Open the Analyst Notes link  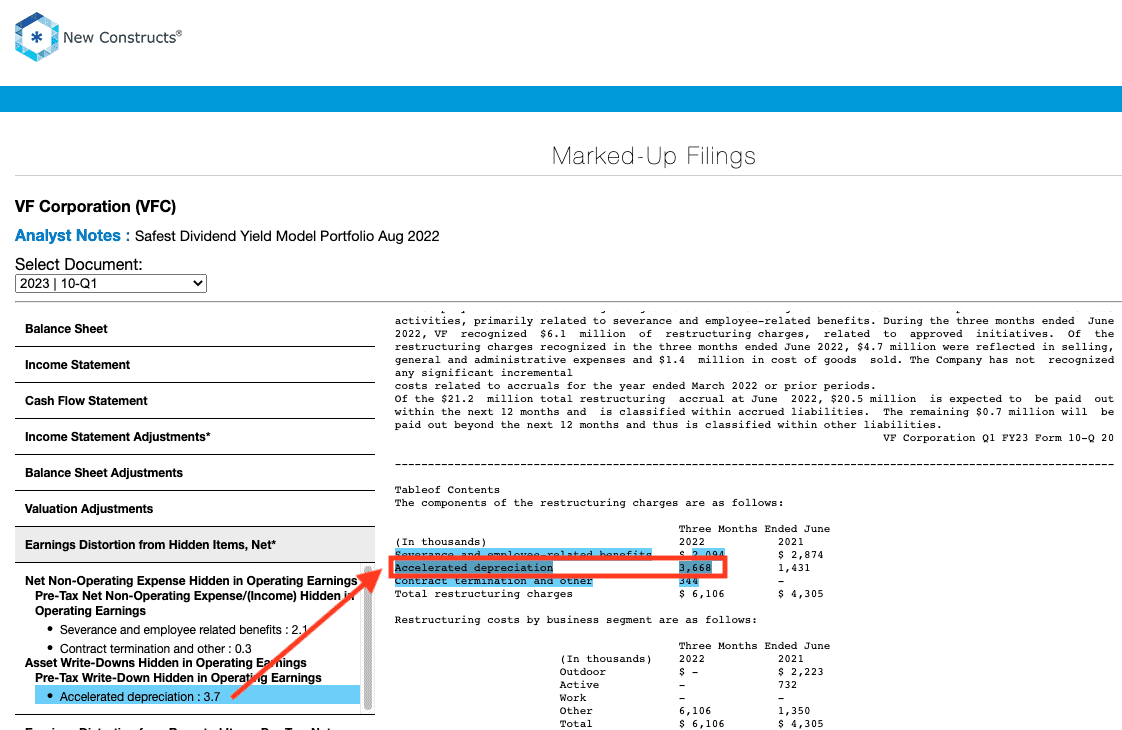pos(72,235)
